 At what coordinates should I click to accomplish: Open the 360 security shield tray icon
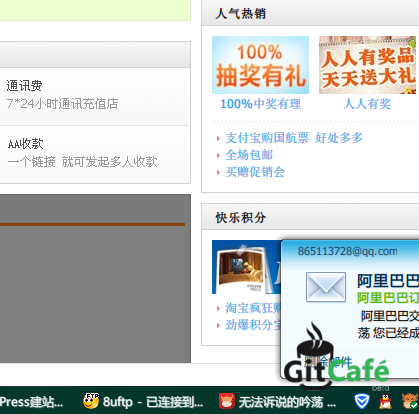[362, 401]
